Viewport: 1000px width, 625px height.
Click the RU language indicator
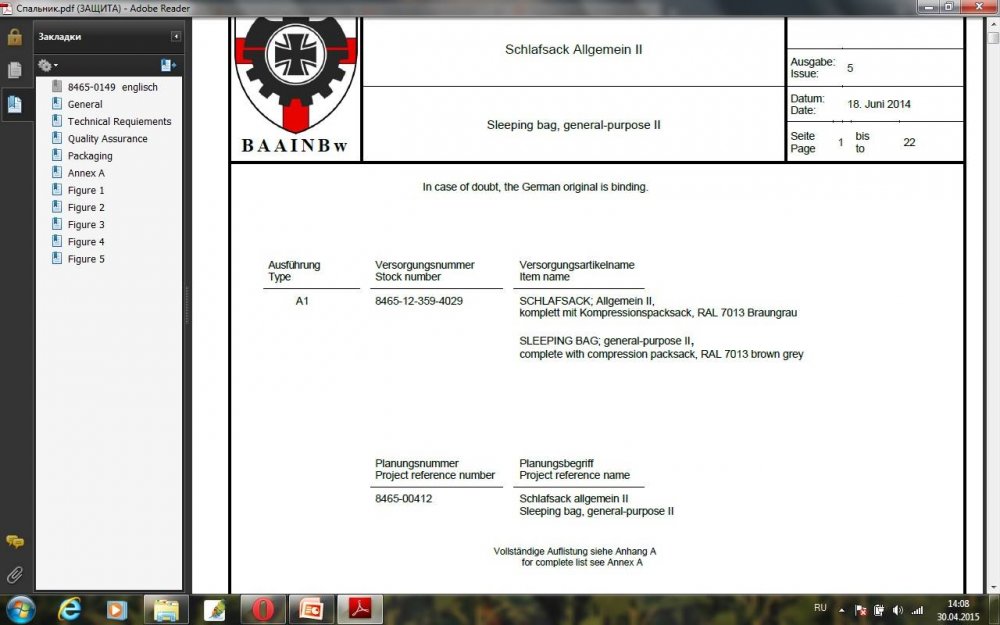click(820, 608)
